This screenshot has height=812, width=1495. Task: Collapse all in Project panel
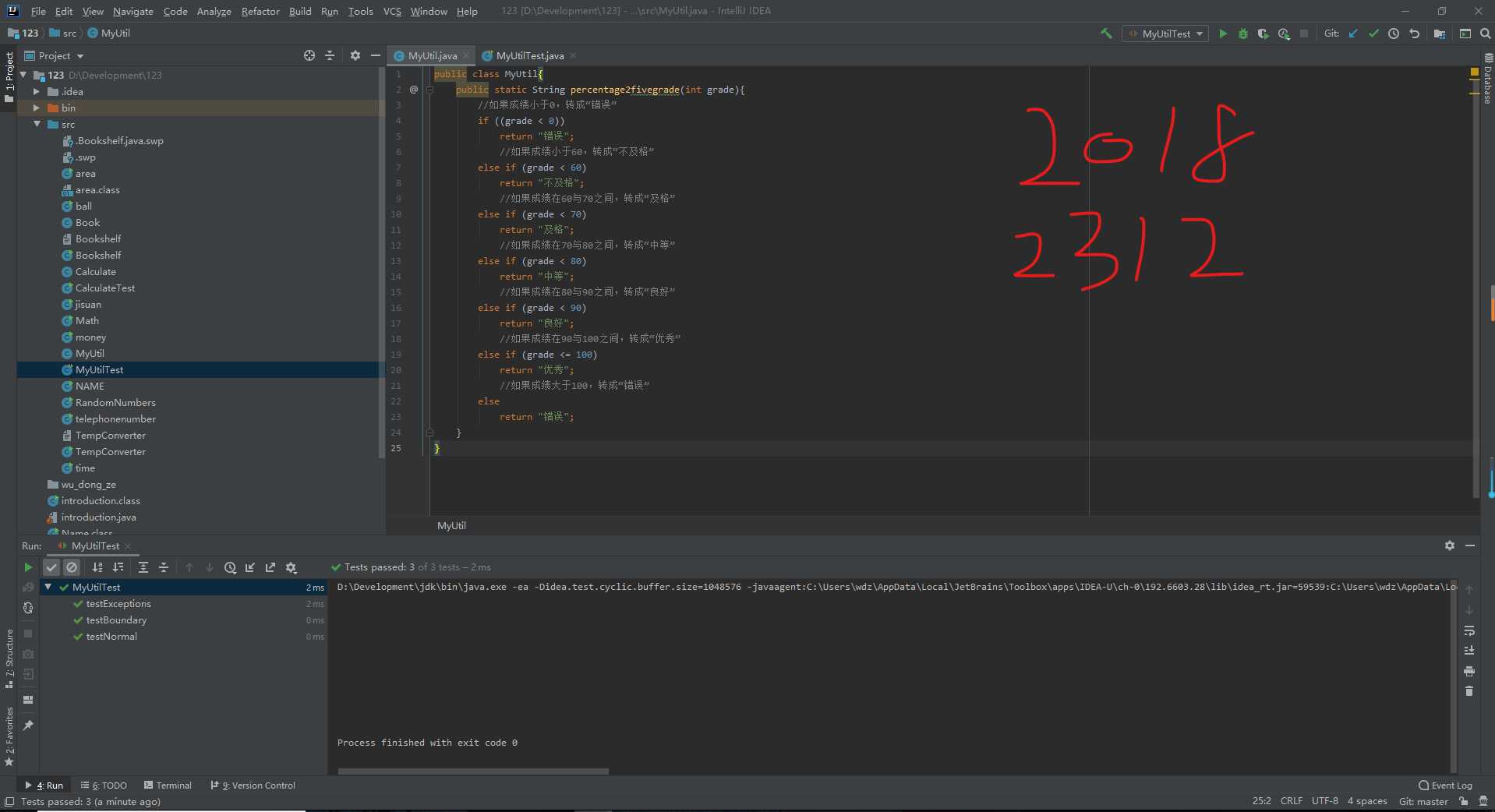330,55
